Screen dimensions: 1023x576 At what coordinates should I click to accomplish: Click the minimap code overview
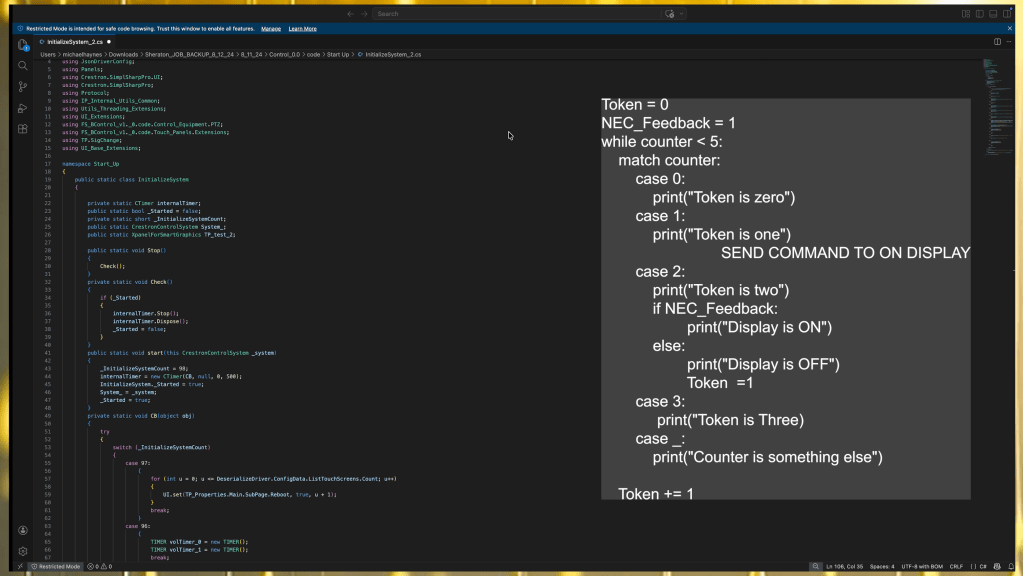point(990,80)
